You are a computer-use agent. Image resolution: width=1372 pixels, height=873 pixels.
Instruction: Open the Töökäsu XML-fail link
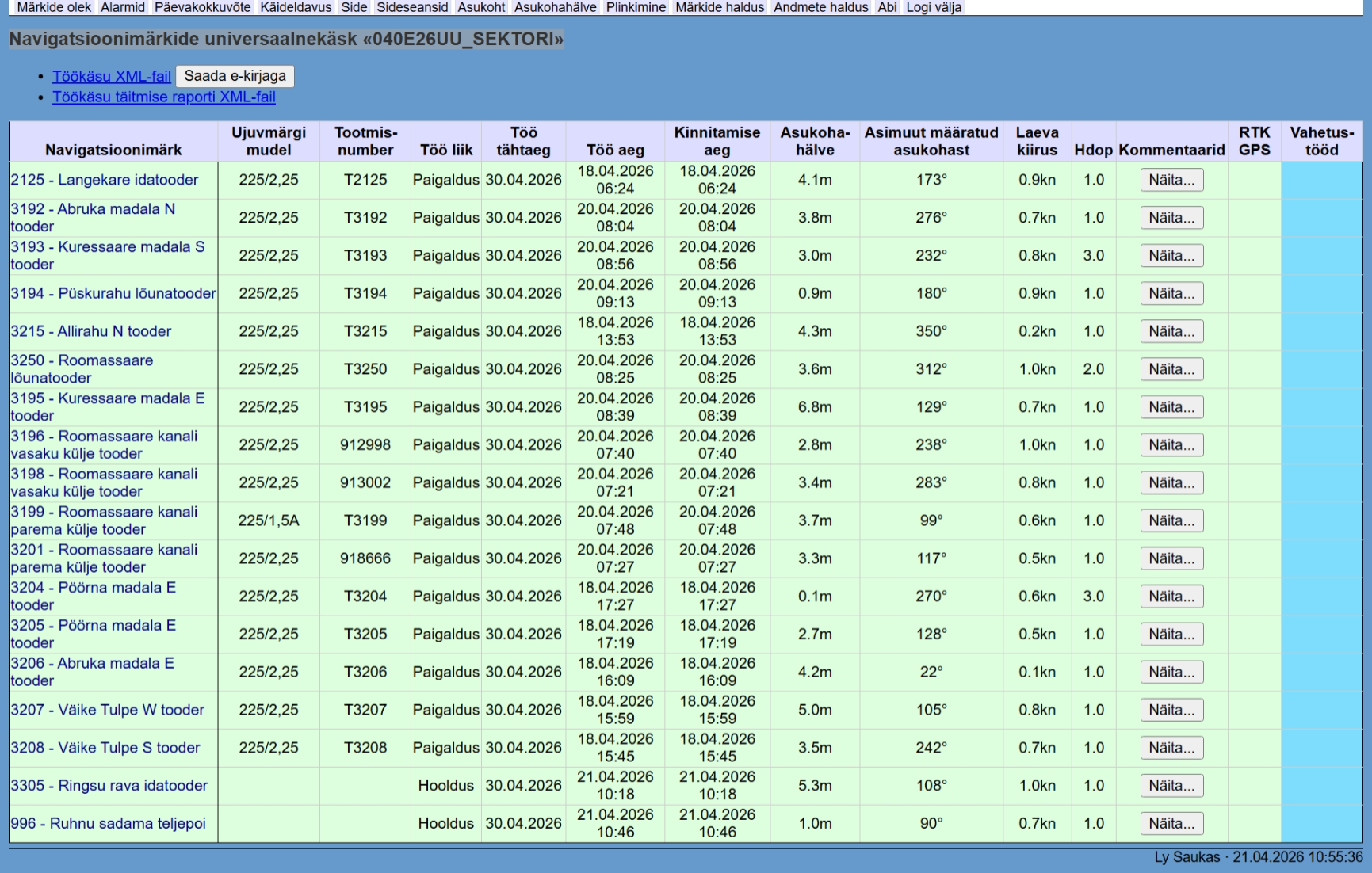coord(112,76)
